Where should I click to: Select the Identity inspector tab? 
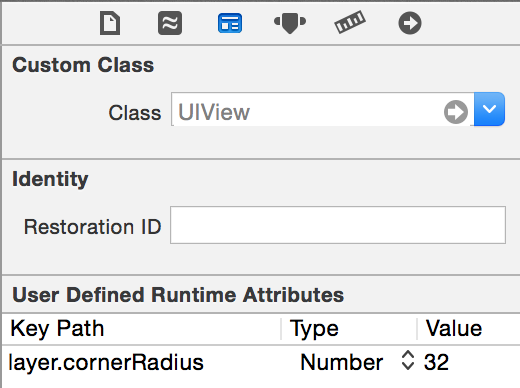230,23
